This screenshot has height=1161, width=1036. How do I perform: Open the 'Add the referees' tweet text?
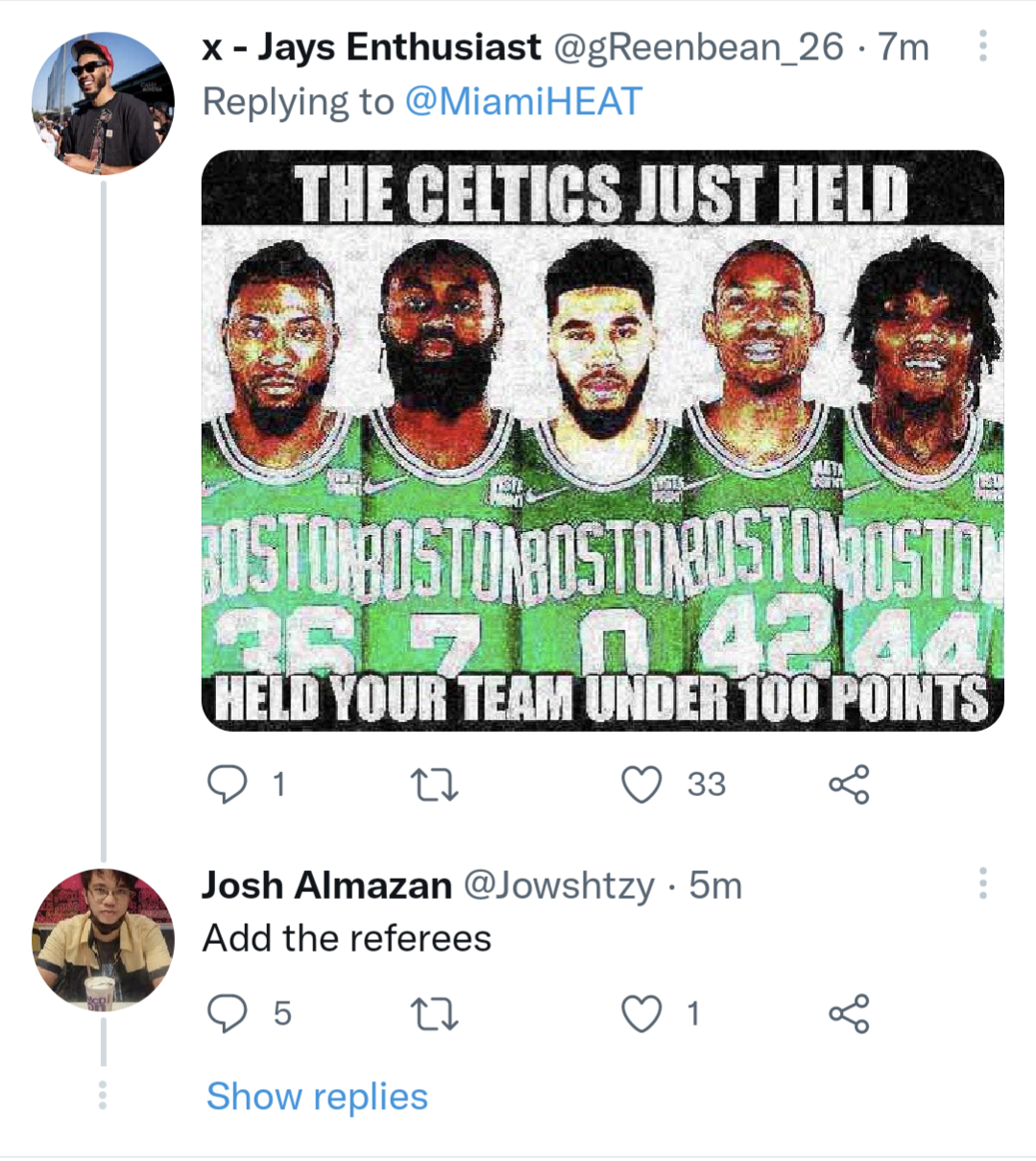pyautogui.click(x=347, y=937)
